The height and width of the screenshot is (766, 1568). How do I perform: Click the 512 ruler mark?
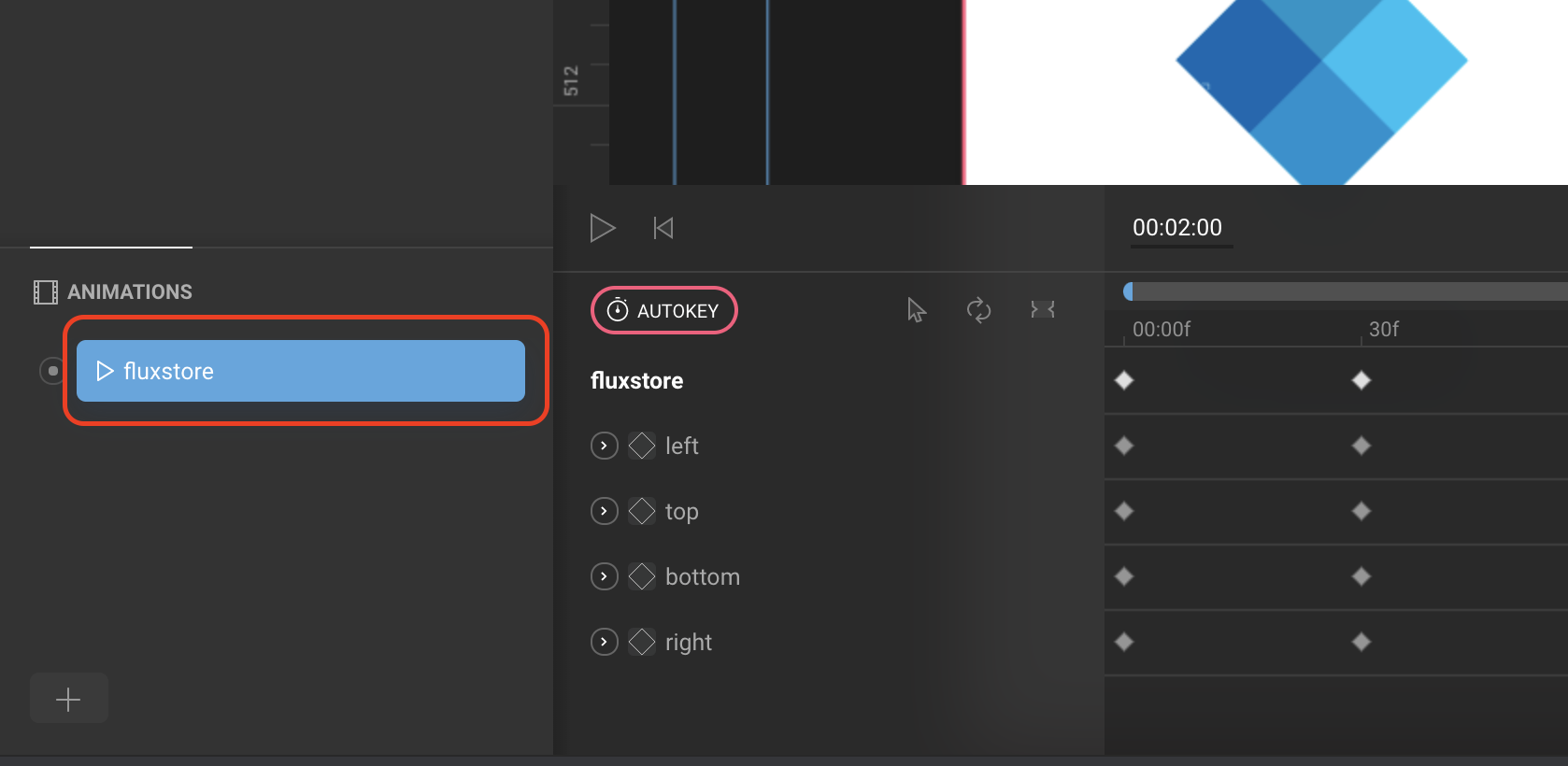[x=571, y=81]
